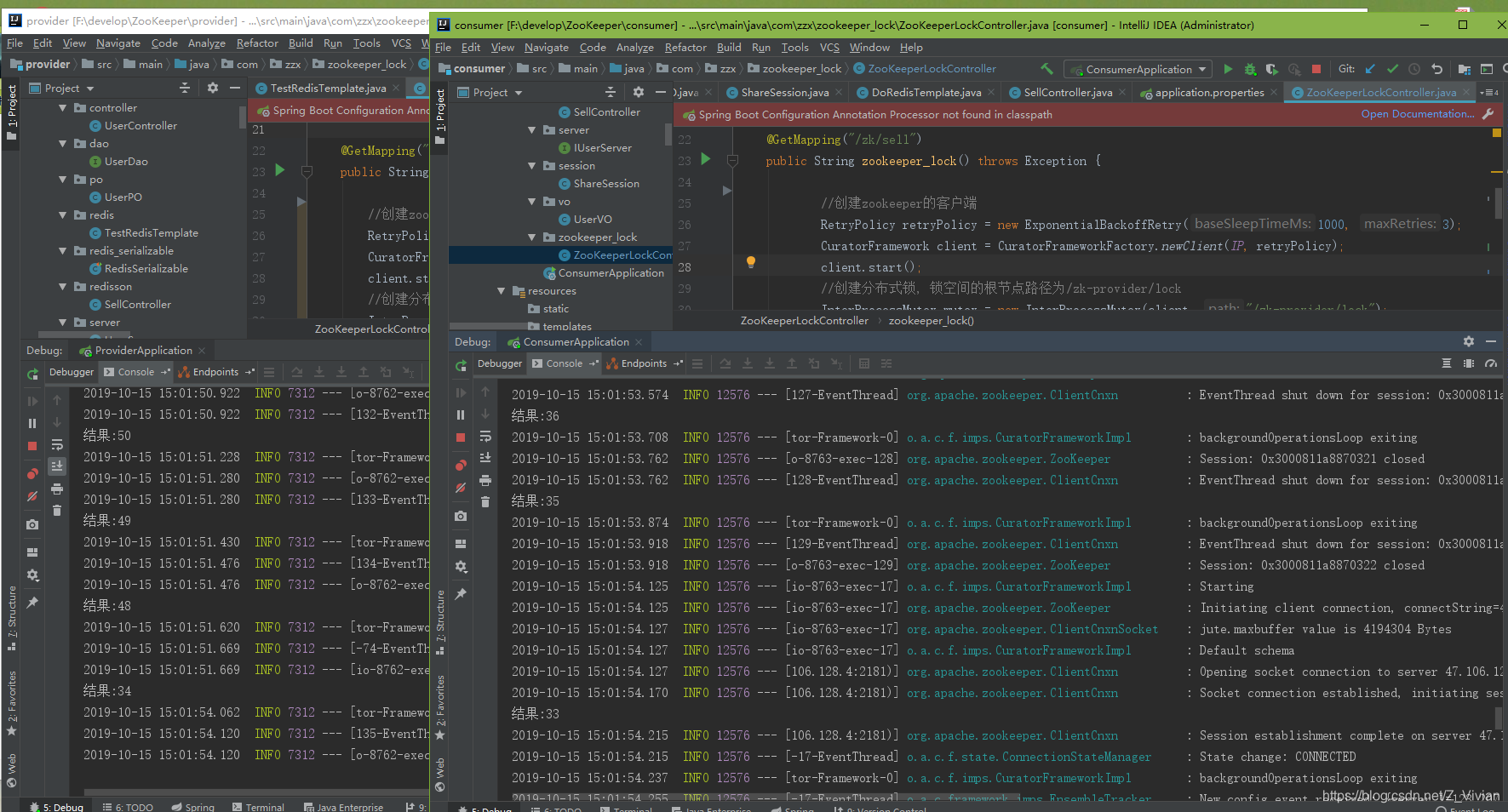Select SellController in provider project tree
Screen dimensions: 1508x812
coord(137,305)
